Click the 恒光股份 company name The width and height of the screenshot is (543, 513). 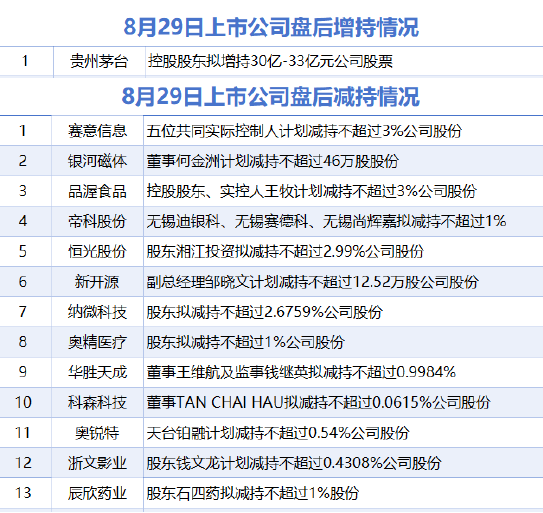97,251
